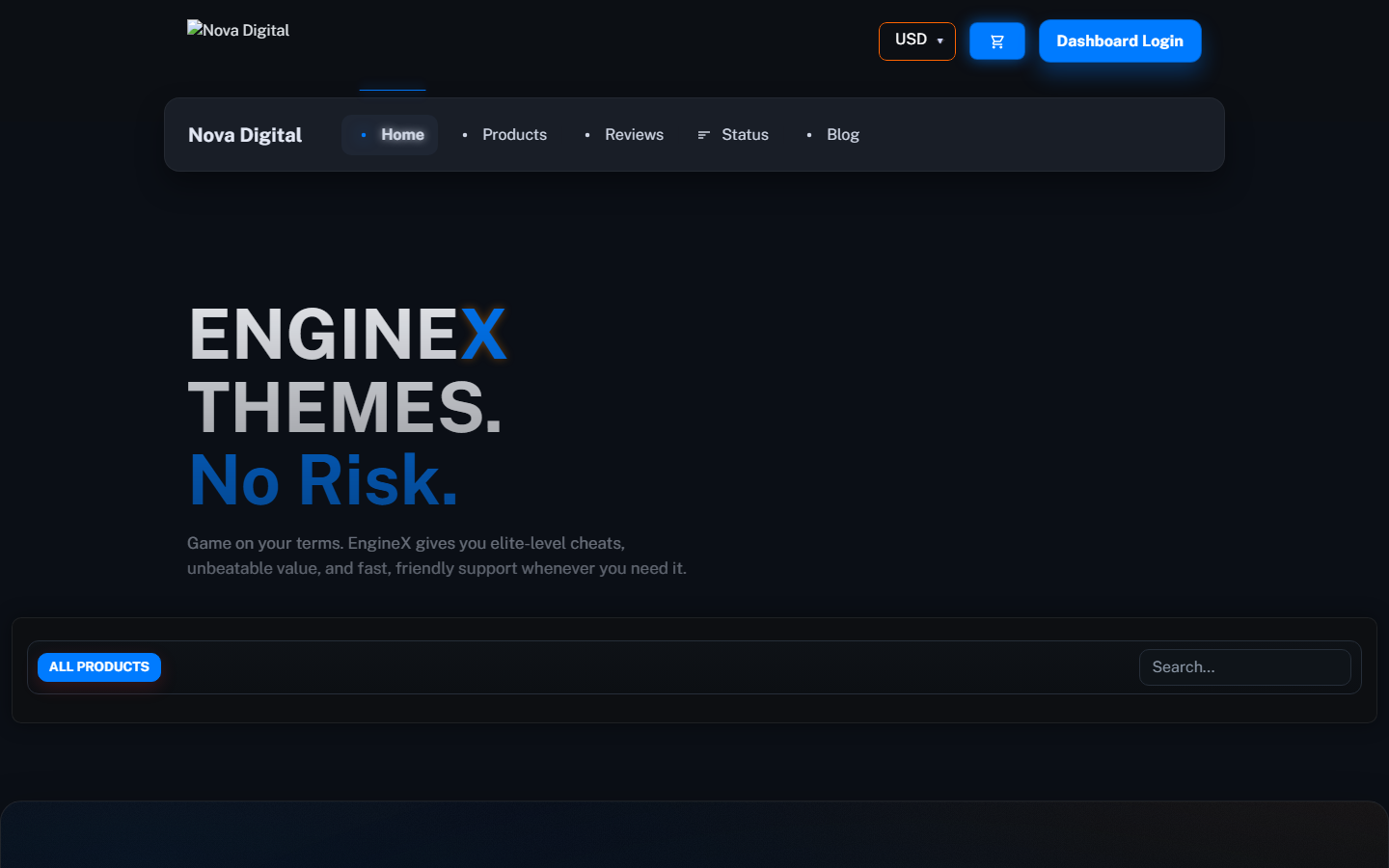Open the Blog nav item
1389x868 pixels.
tap(833, 135)
